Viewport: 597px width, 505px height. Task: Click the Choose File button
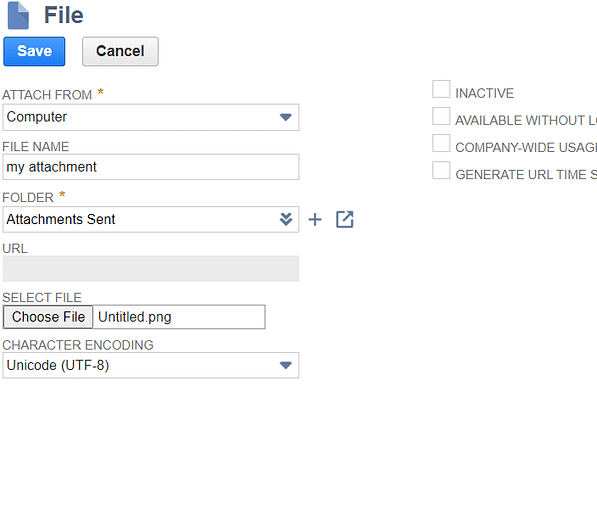click(48, 317)
